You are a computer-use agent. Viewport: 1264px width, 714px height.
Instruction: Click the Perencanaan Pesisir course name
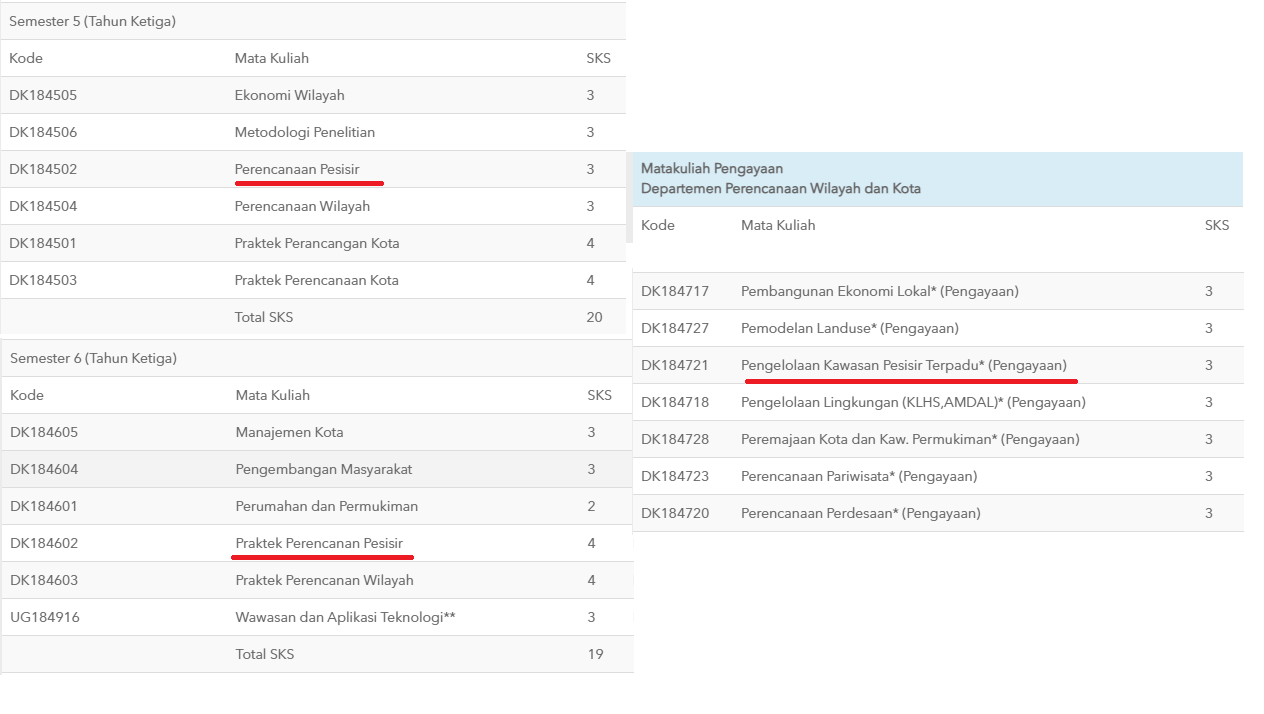(x=296, y=169)
